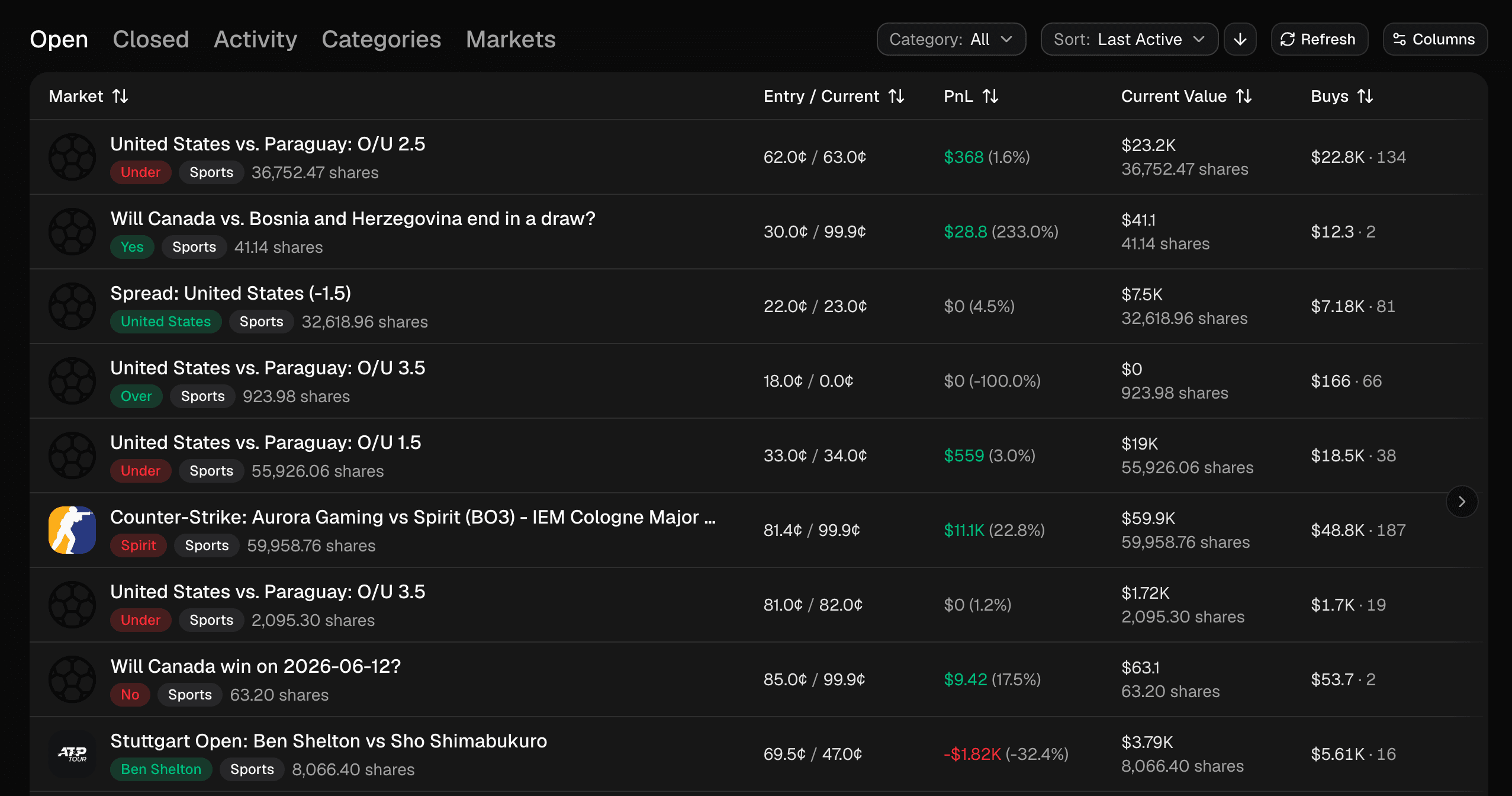Click soccer icon for Spread United States row

pyautogui.click(x=72, y=306)
